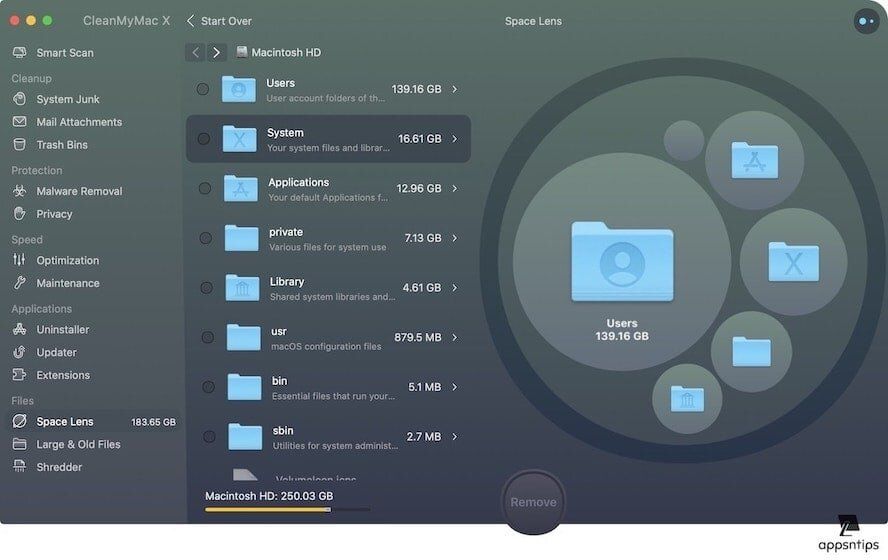Select the System folder checkbox
This screenshot has width=888, height=560.
point(203,139)
